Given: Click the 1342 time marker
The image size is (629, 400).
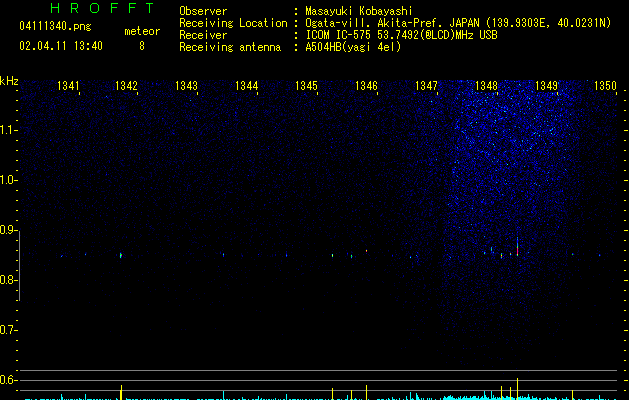Looking at the screenshot, I should pos(126,86).
